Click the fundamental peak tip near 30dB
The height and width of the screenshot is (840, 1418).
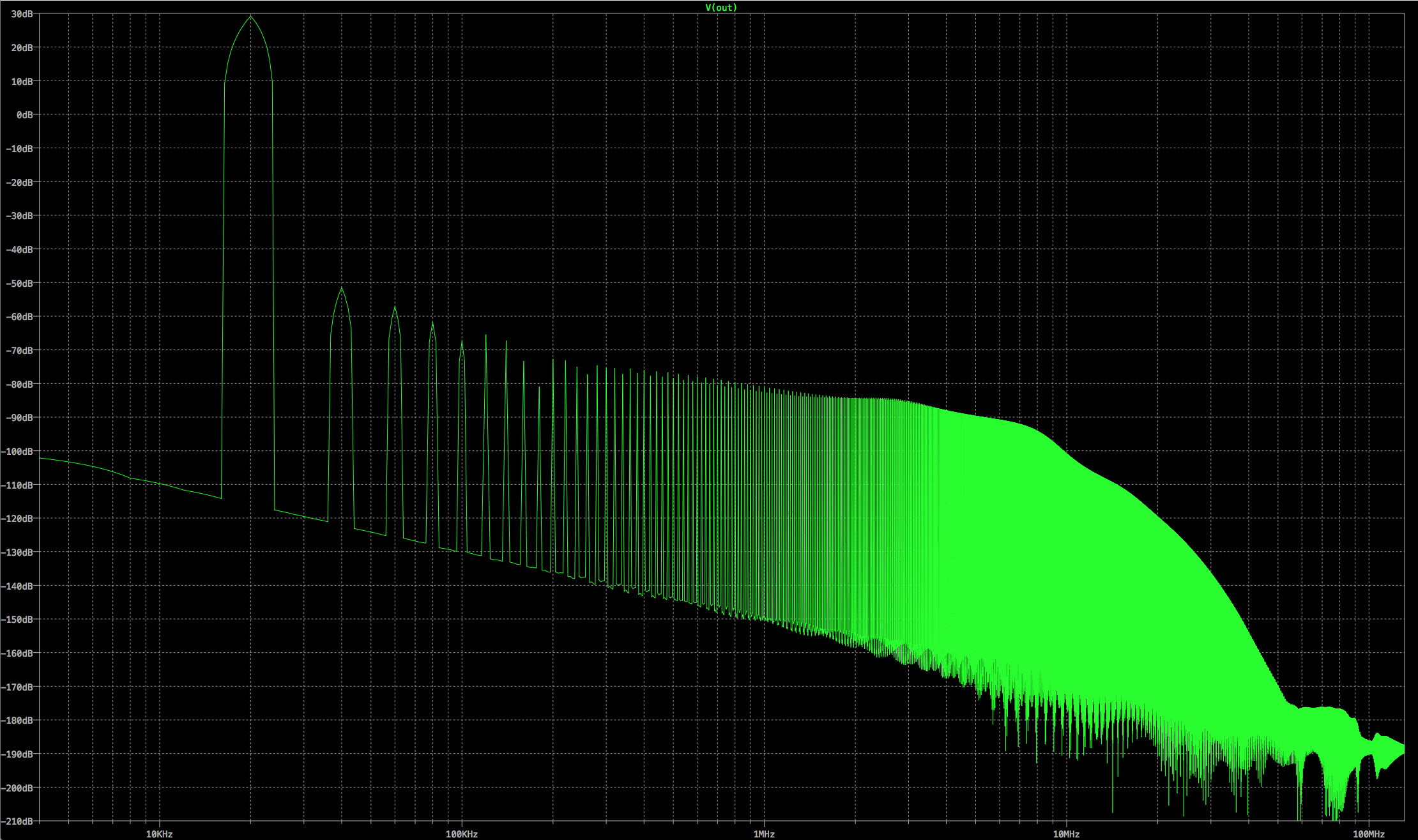click(x=250, y=17)
